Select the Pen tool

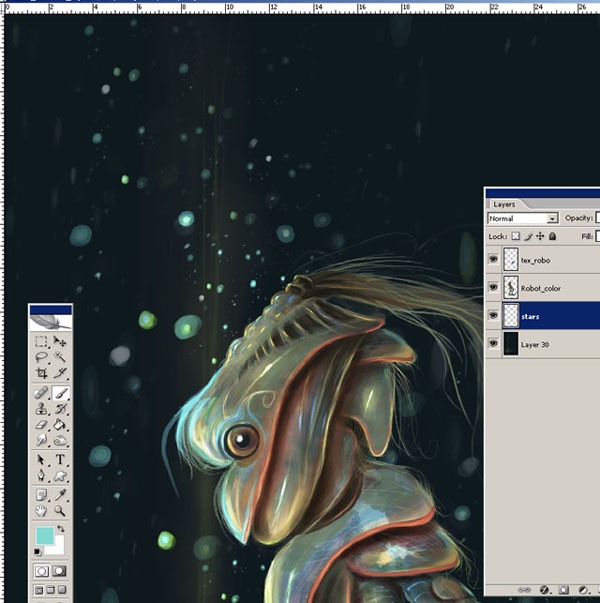click(x=41, y=476)
